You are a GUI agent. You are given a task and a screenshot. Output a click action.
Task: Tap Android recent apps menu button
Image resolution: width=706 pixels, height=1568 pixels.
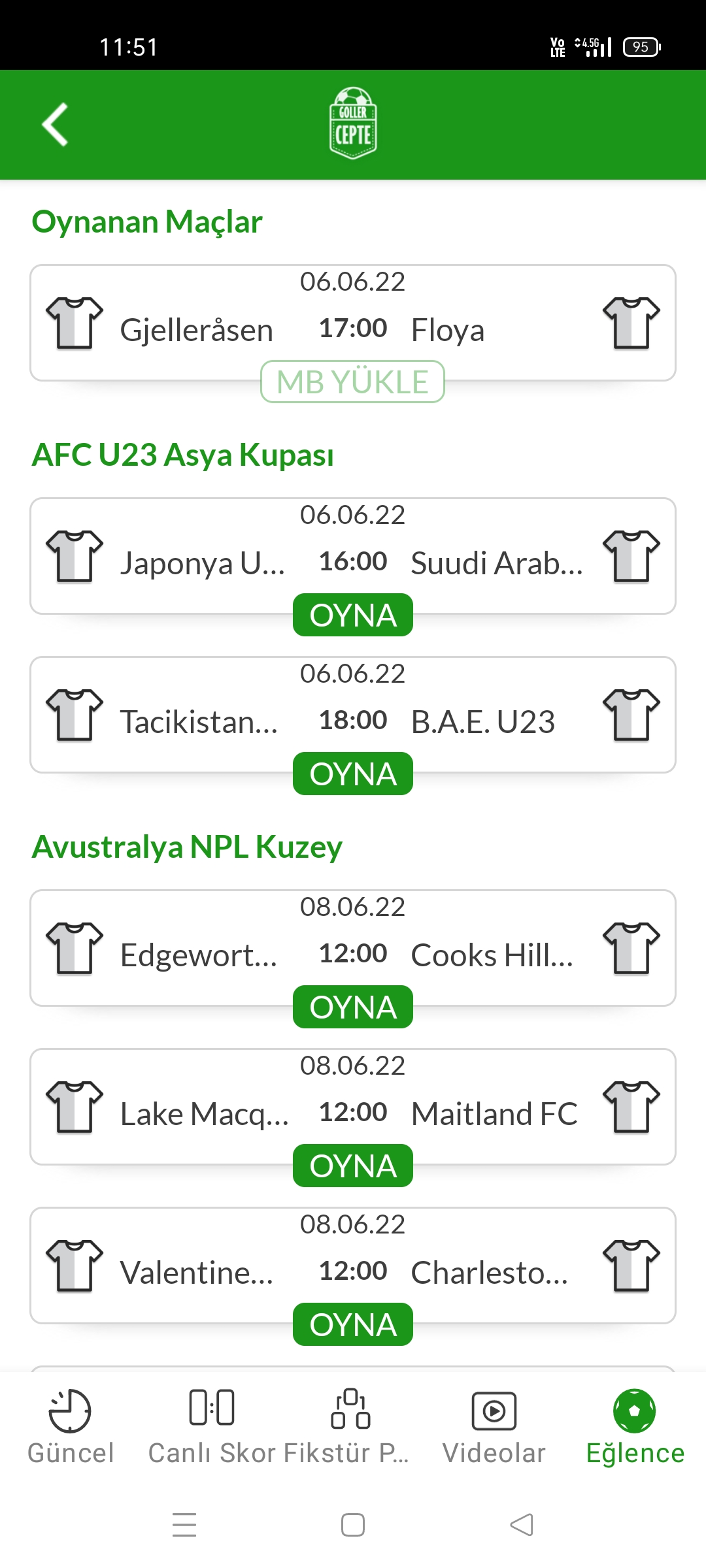pos(184,1525)
